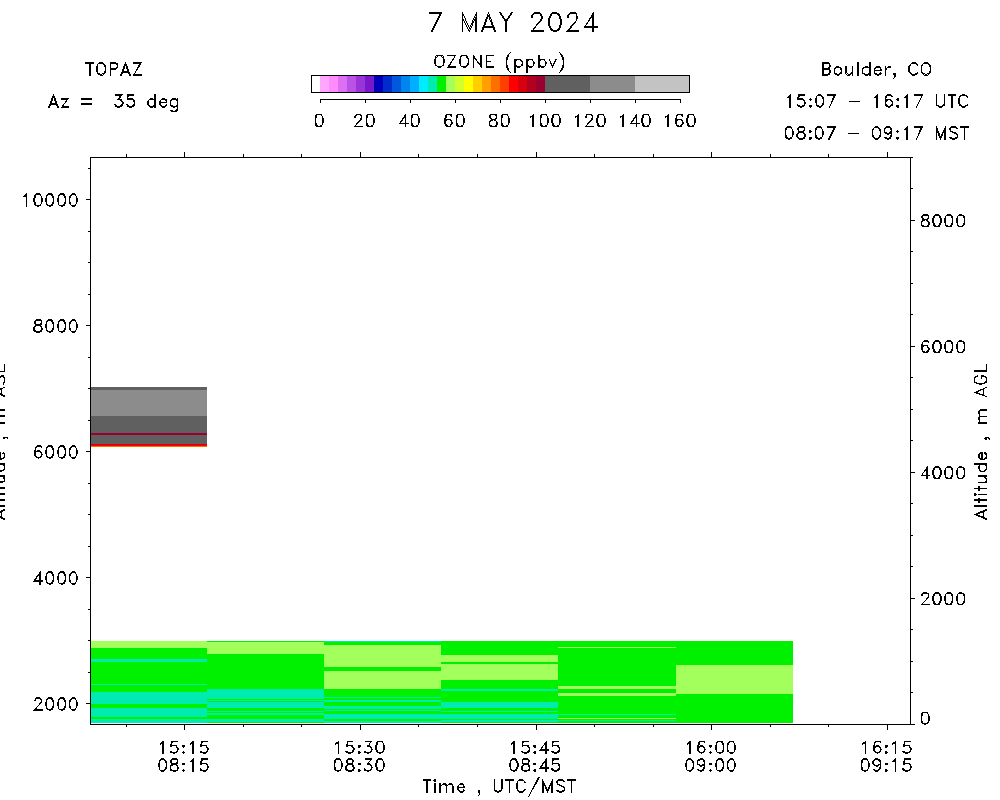Image resolution: width=1000 pixels, height=800 pixels.
Task: Click the left axis label "2000"
Action: click(55, 704)
